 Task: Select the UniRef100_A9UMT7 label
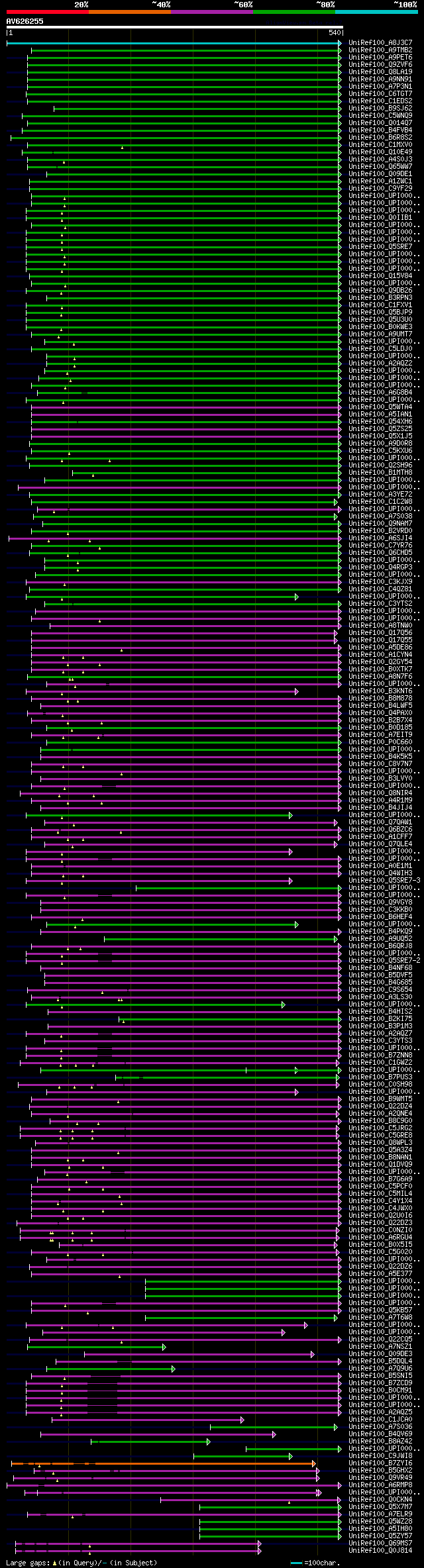(380, 334)
